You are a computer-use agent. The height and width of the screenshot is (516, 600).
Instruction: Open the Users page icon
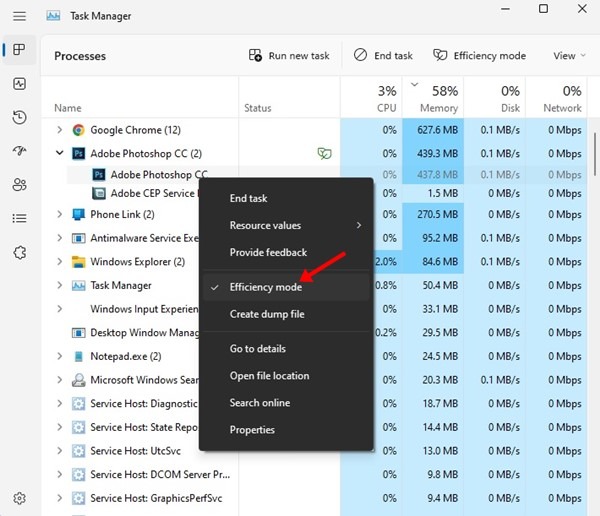coord(19,185)
